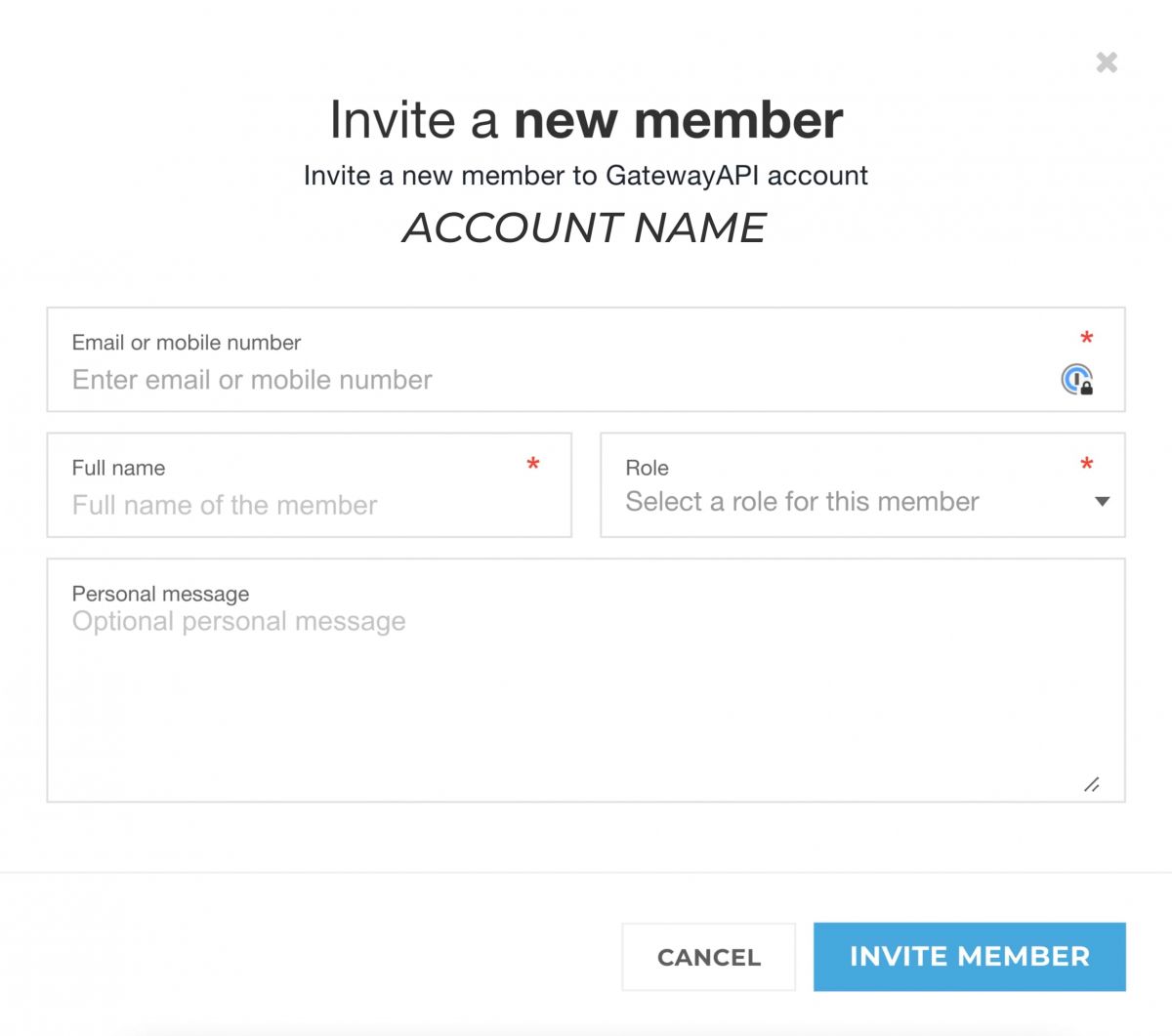Click the GatewayAPI account subtitle text

586,176
